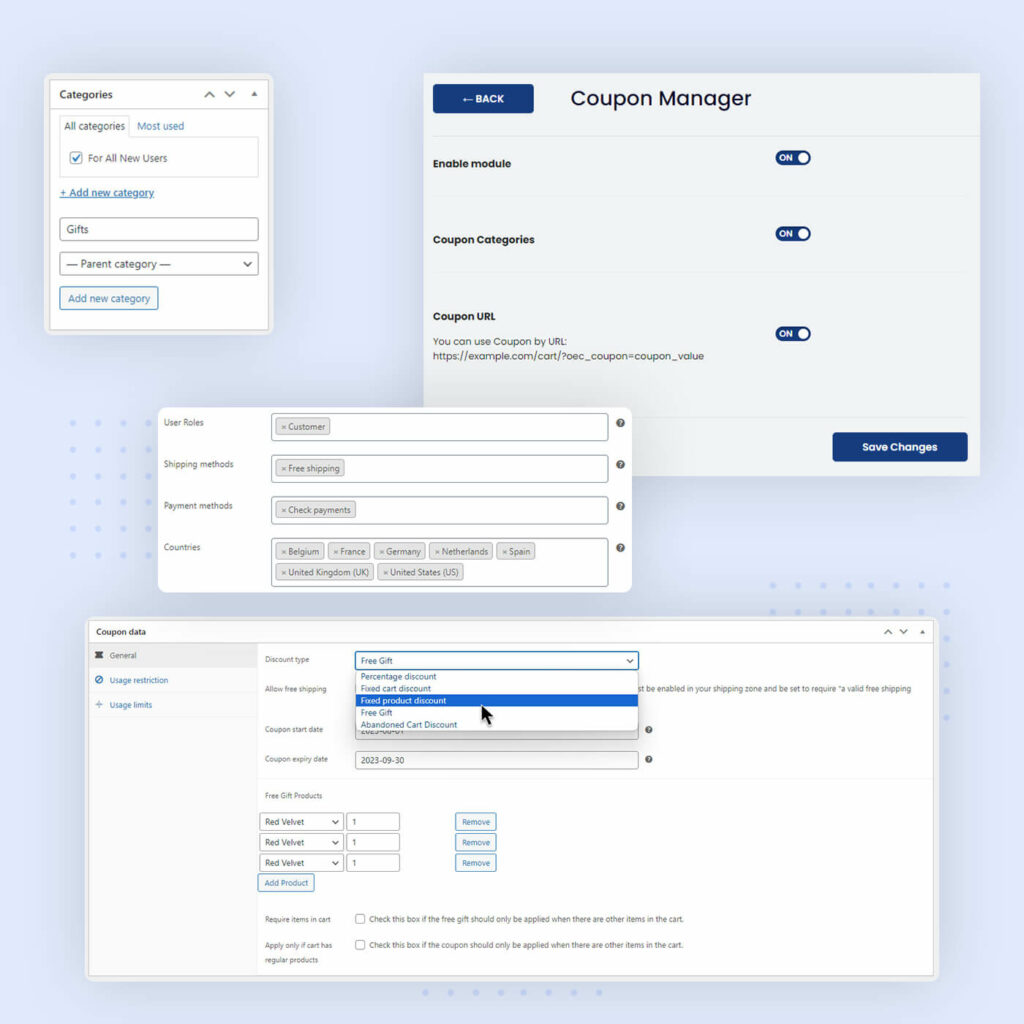Open the first Red Velvet product dropdown
The image size is (1024, 1024).
pyautogui.click(x=302, y=822)
